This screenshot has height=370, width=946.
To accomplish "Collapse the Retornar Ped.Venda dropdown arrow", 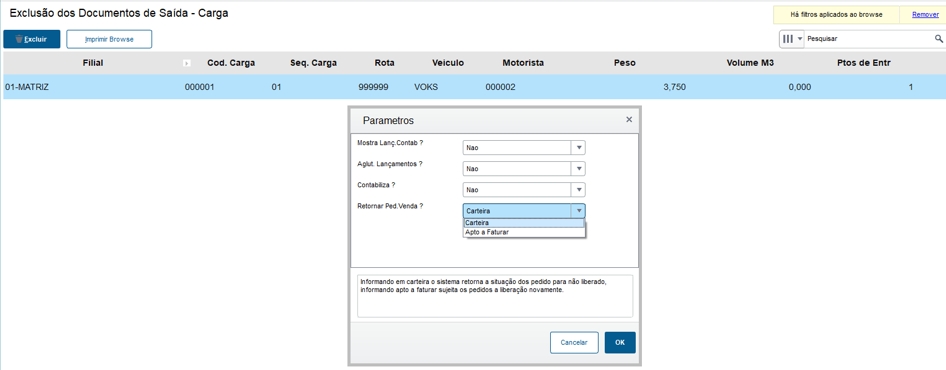I will click(579, 211).
